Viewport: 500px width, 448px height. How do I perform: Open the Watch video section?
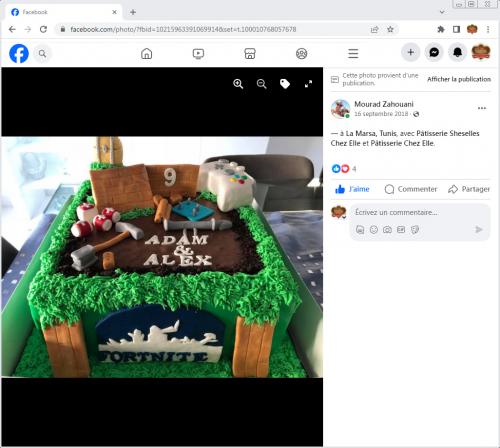[x=198, y=53]
